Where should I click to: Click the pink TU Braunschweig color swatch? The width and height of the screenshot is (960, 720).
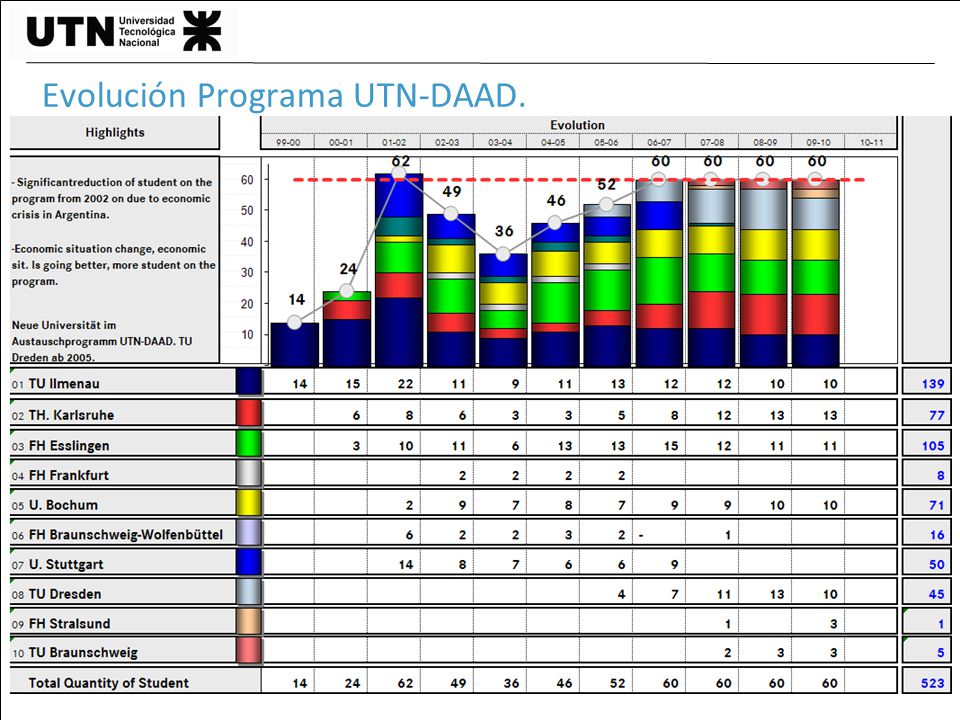(249, 651)
